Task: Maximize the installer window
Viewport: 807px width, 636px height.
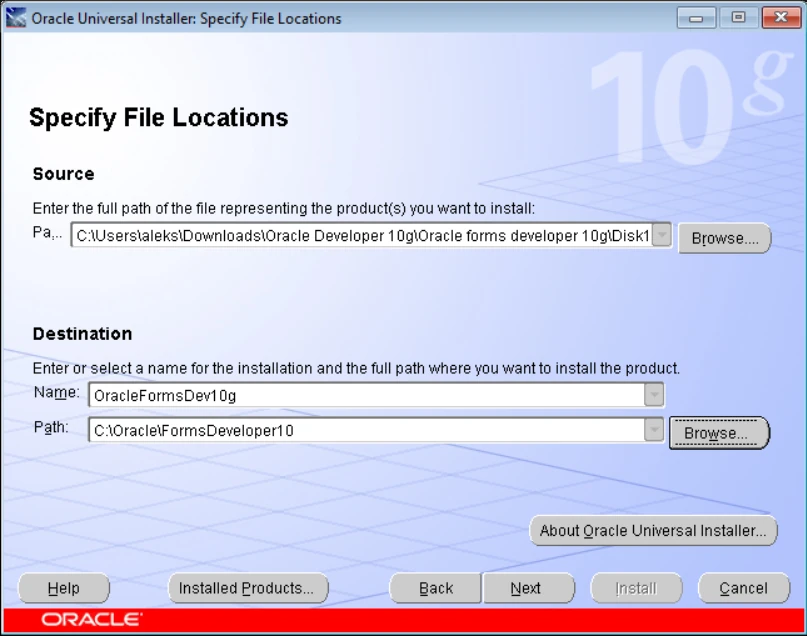Action: 739,18
